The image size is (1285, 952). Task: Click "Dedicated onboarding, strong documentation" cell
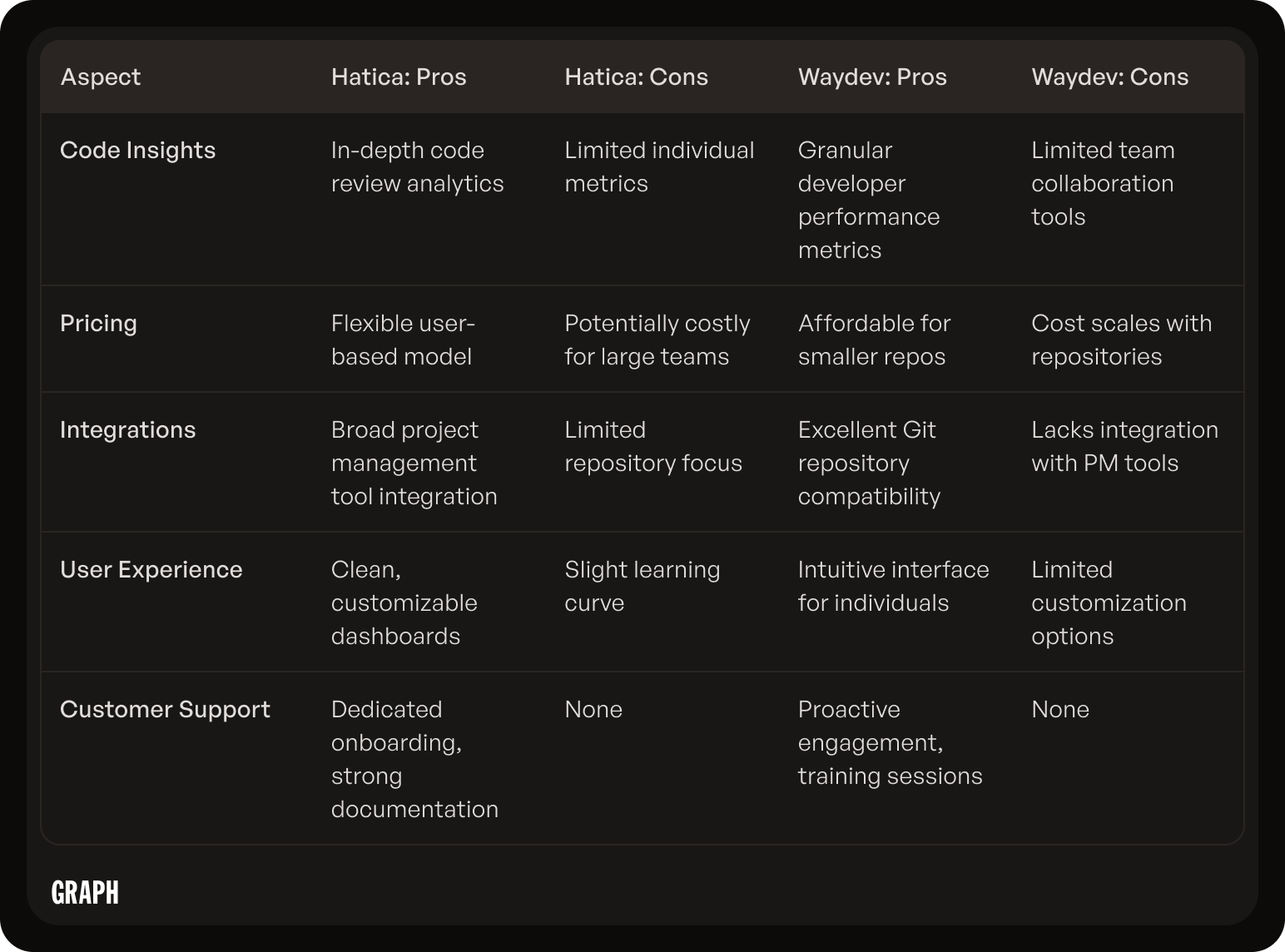(415, 760)
